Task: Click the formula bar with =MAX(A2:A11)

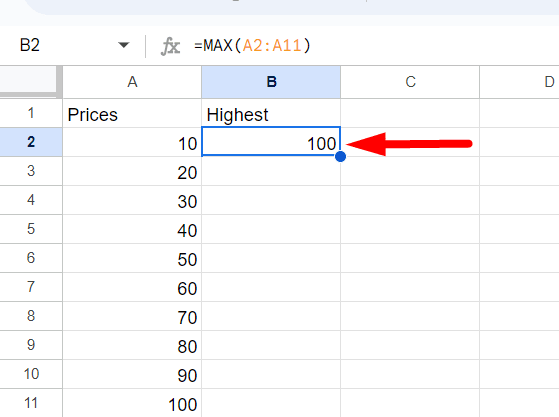Action: click(374, 46)
